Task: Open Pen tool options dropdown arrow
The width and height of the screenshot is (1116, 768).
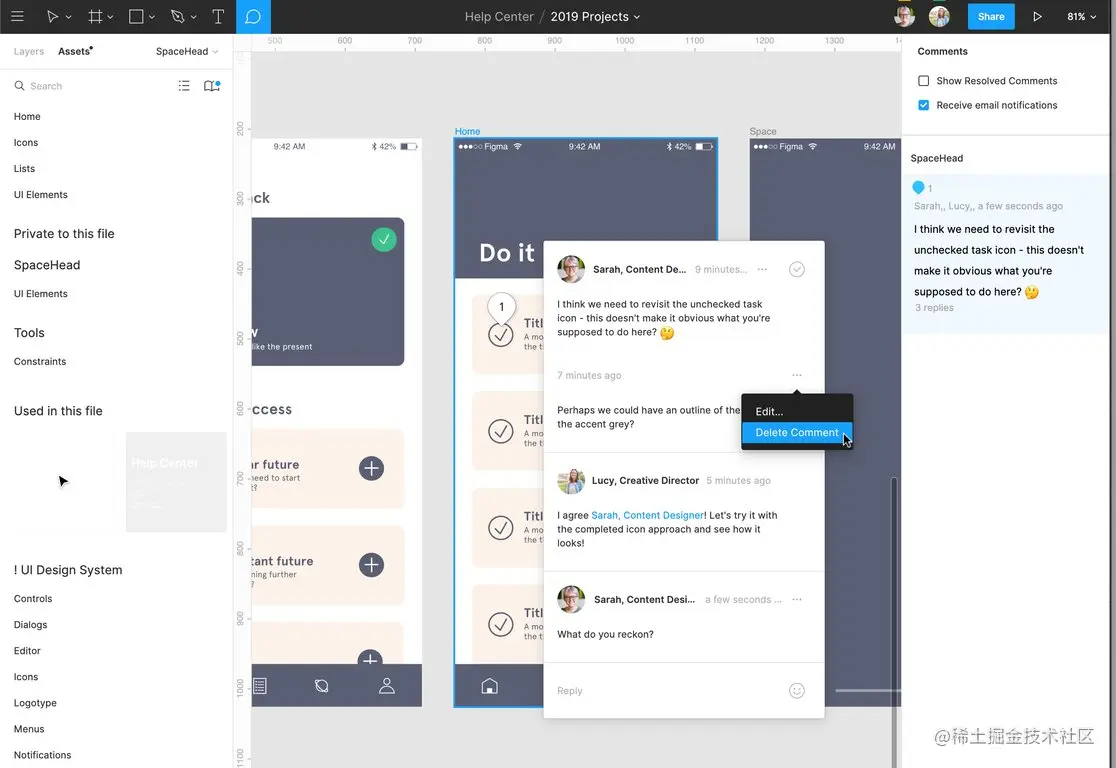Action: [x=194, y=17]
